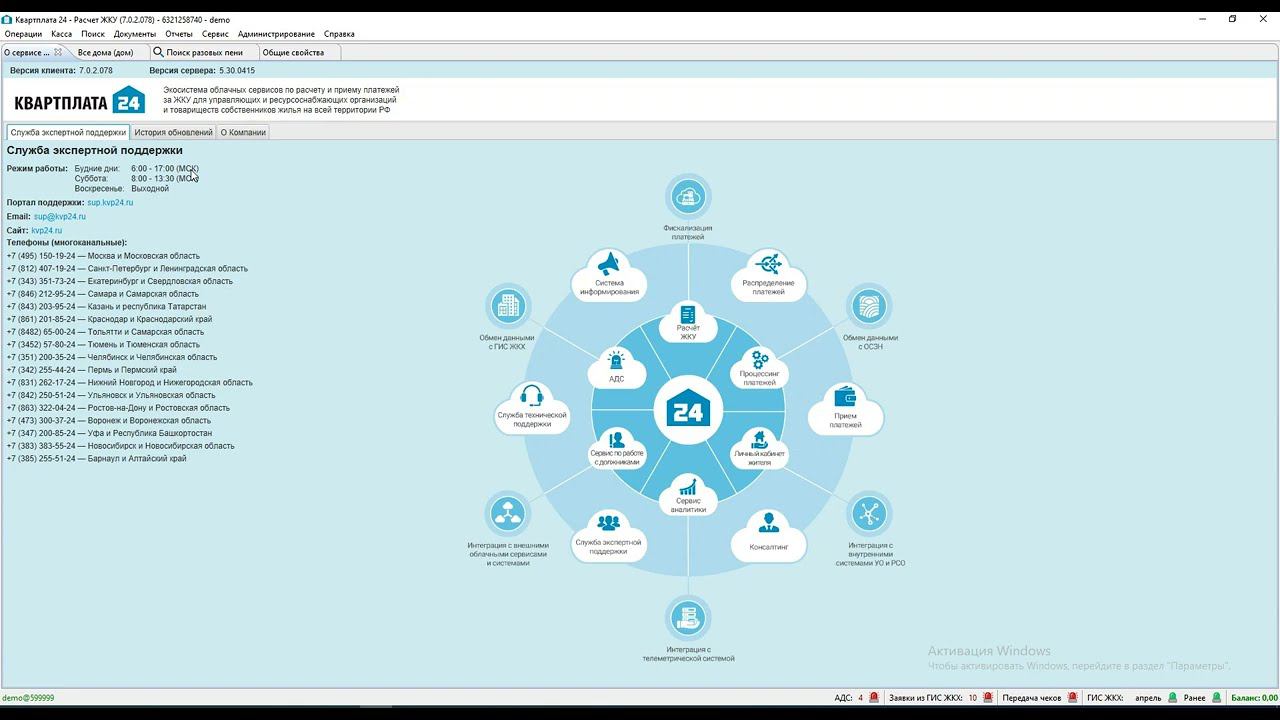Click the Версия сервера 5.30.0415 text

(x=202, y=71)
